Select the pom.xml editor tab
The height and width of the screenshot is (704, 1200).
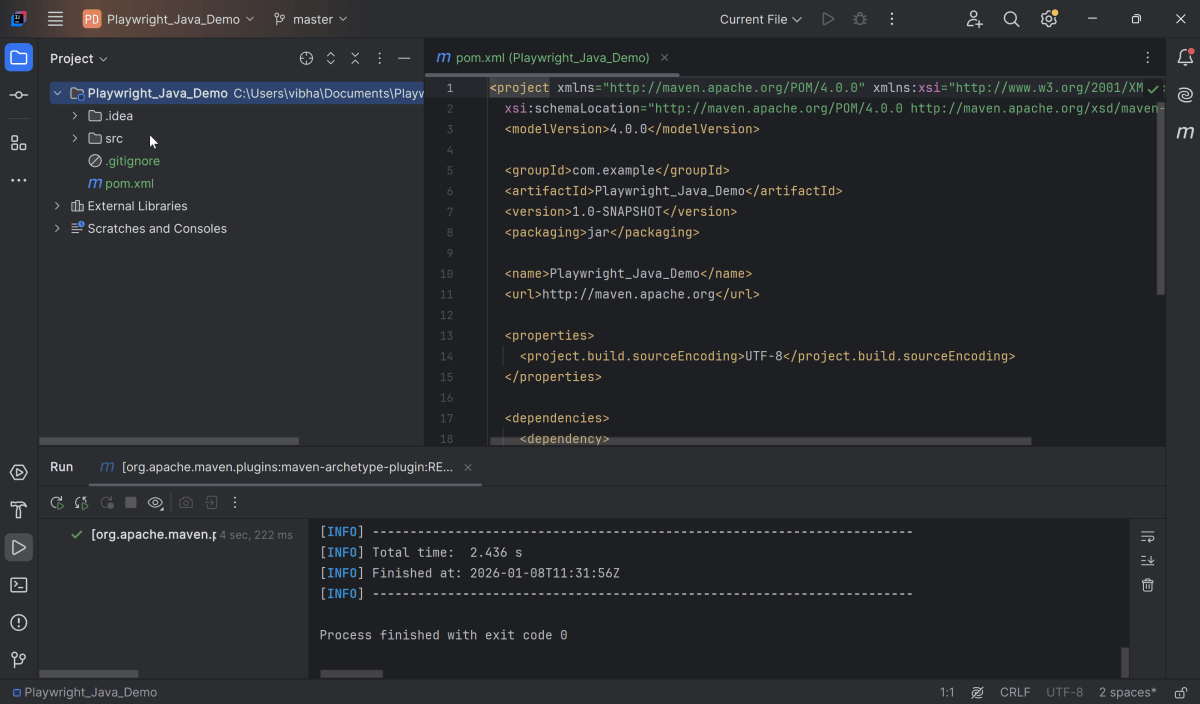coord(552,58)
